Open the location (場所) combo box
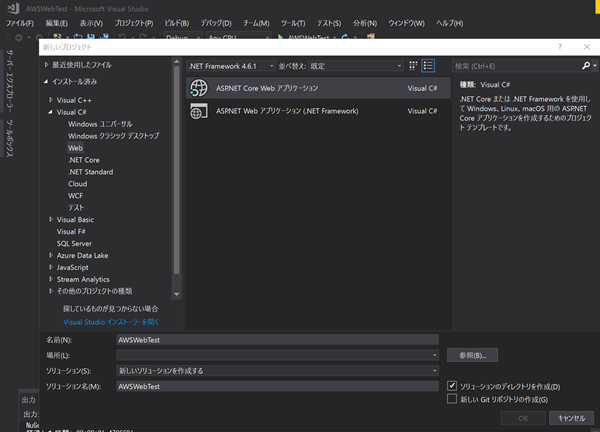Screen dimensions: 600x432 (277, 355)
